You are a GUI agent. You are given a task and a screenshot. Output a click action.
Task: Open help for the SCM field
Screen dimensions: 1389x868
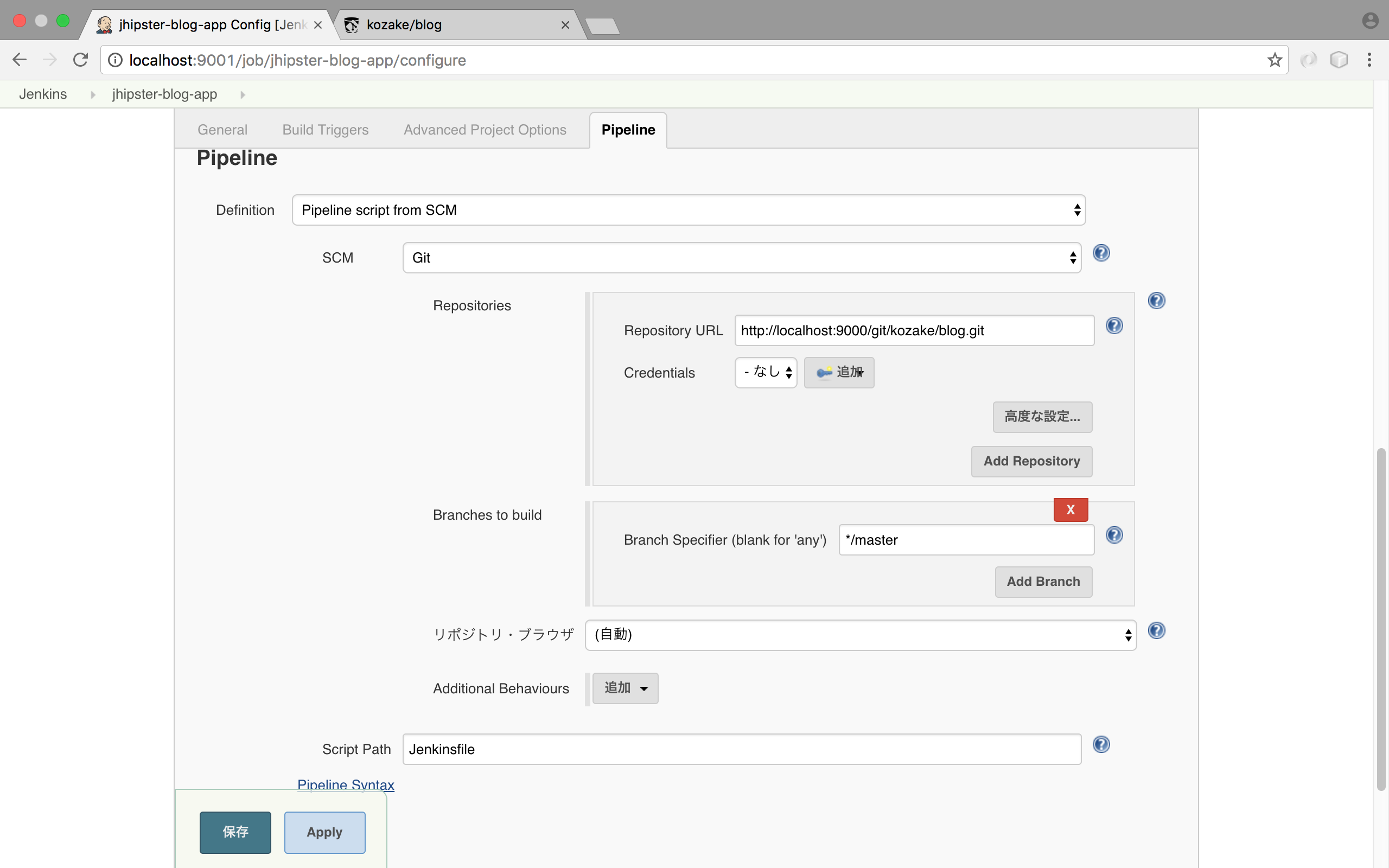pos(1101,253)
